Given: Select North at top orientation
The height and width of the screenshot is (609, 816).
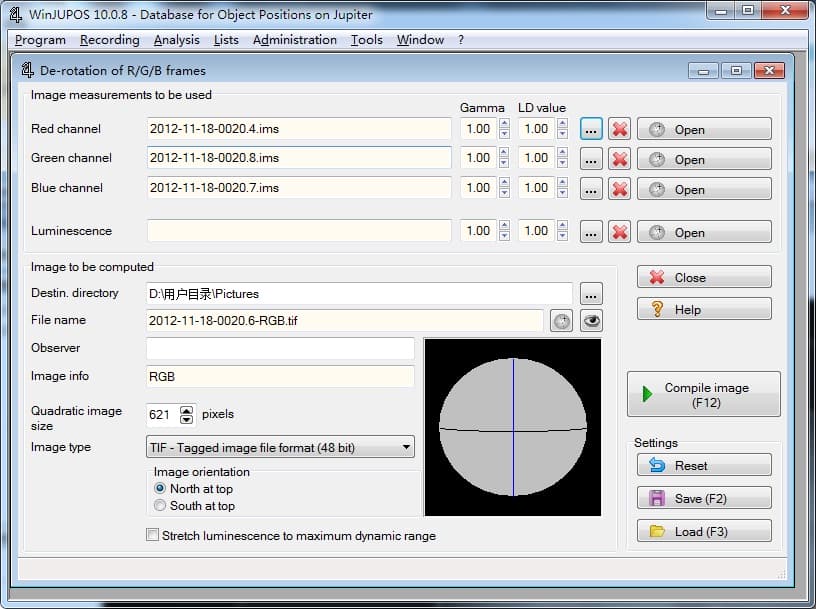Looking at the screenshot, I should coord(160,489).
